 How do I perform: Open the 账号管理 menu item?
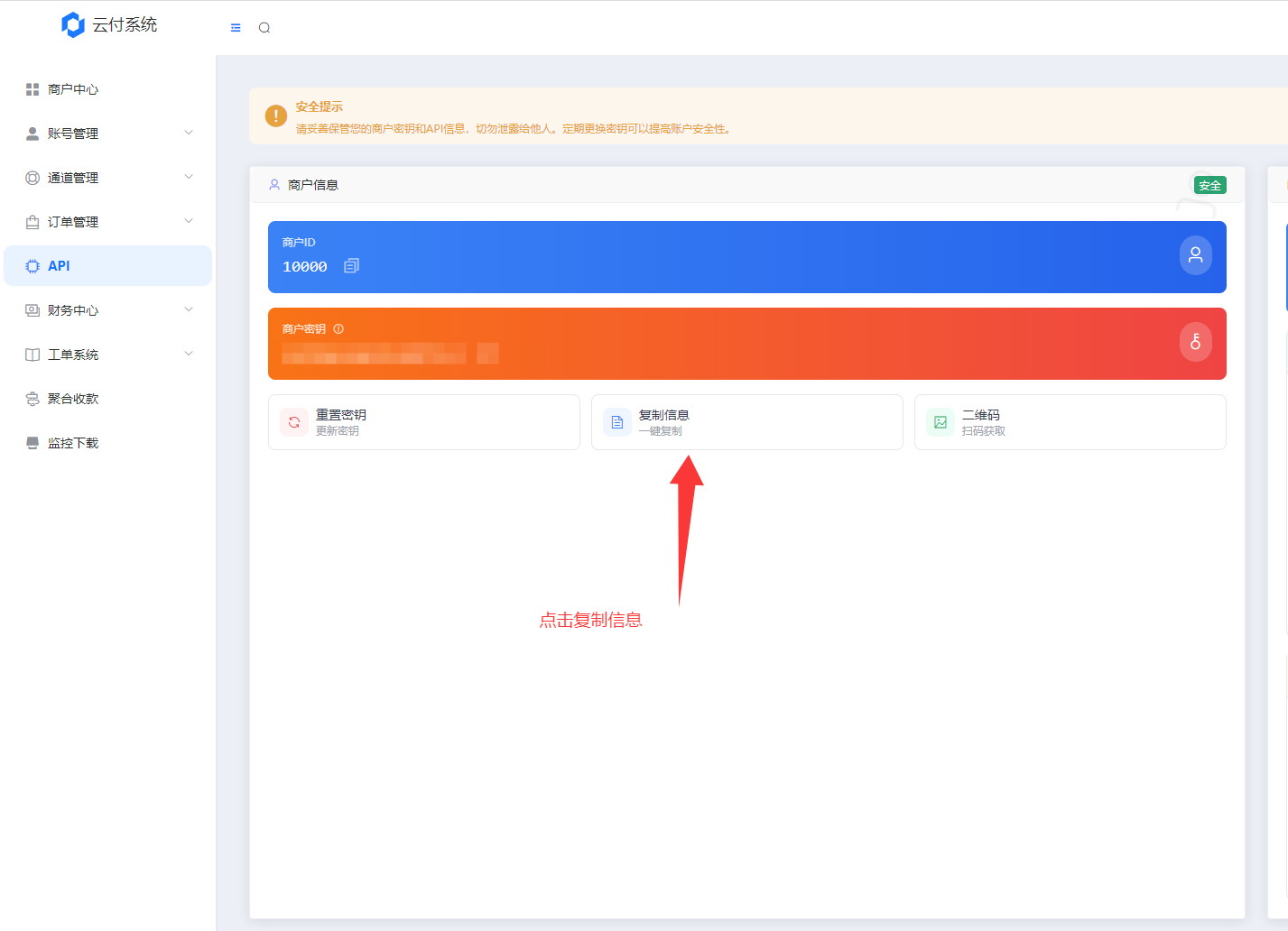pyautogui.click(x=108, y=134)
